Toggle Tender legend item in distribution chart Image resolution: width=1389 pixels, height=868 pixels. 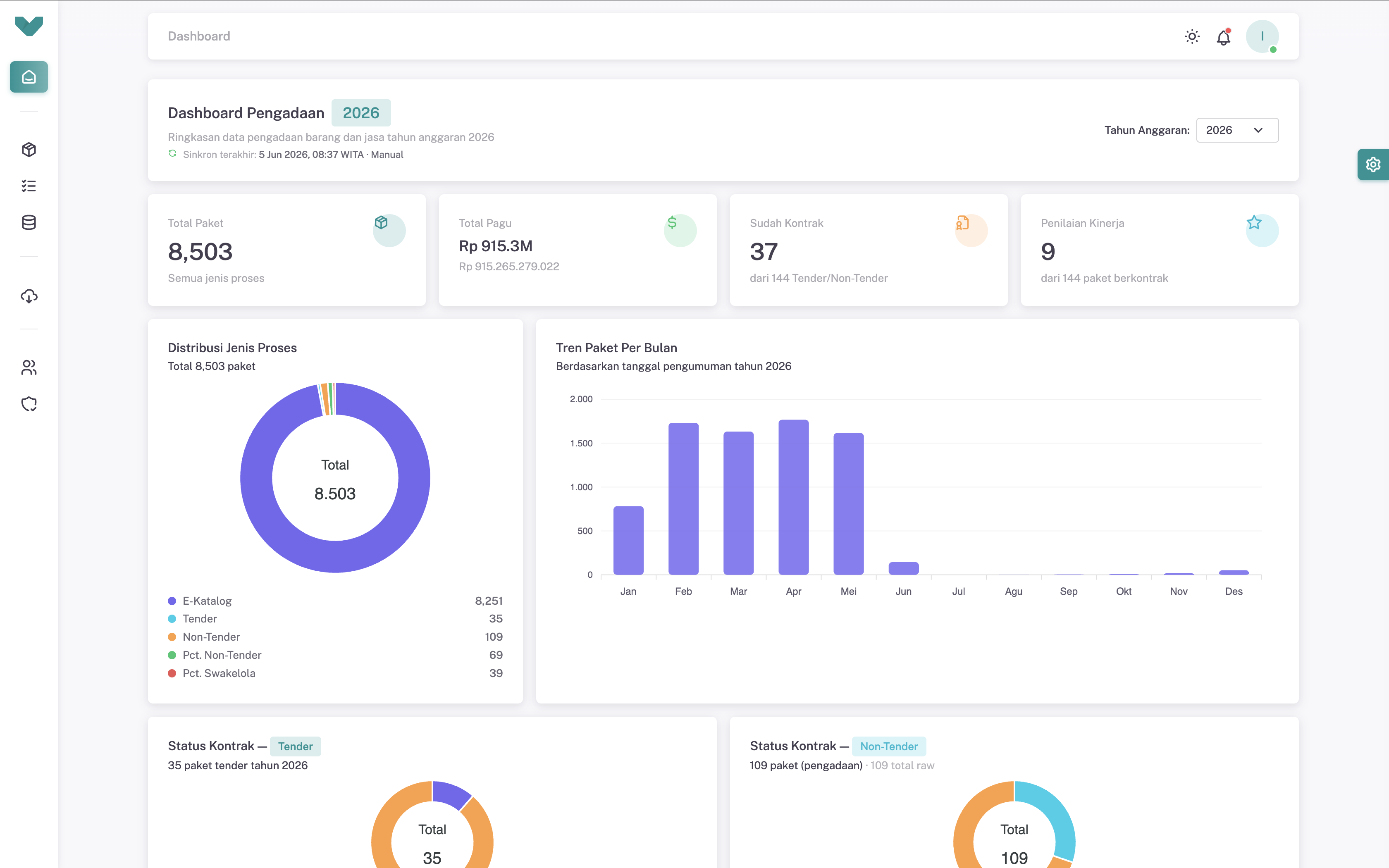192,619
